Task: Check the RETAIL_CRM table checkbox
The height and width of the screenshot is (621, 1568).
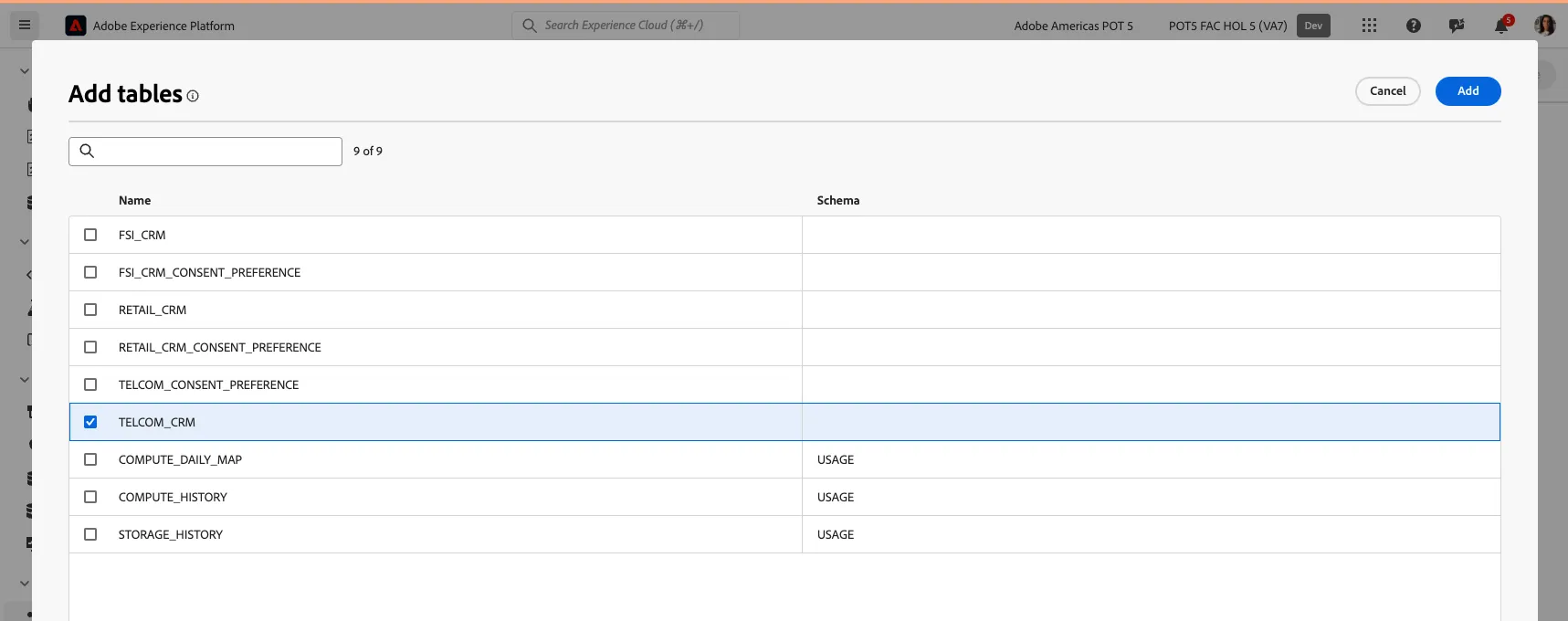Action: [90, 310]
